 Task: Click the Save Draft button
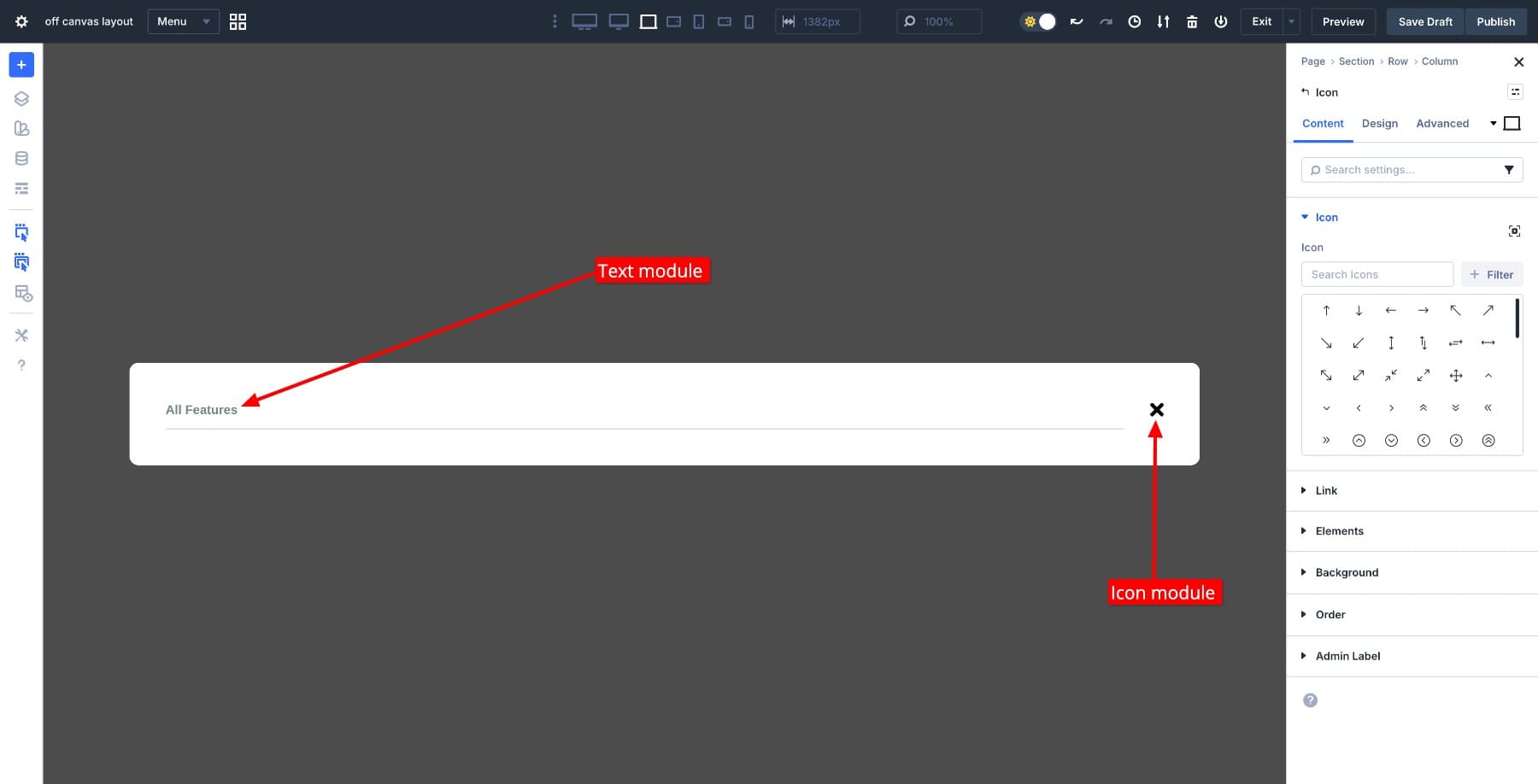1424,21
